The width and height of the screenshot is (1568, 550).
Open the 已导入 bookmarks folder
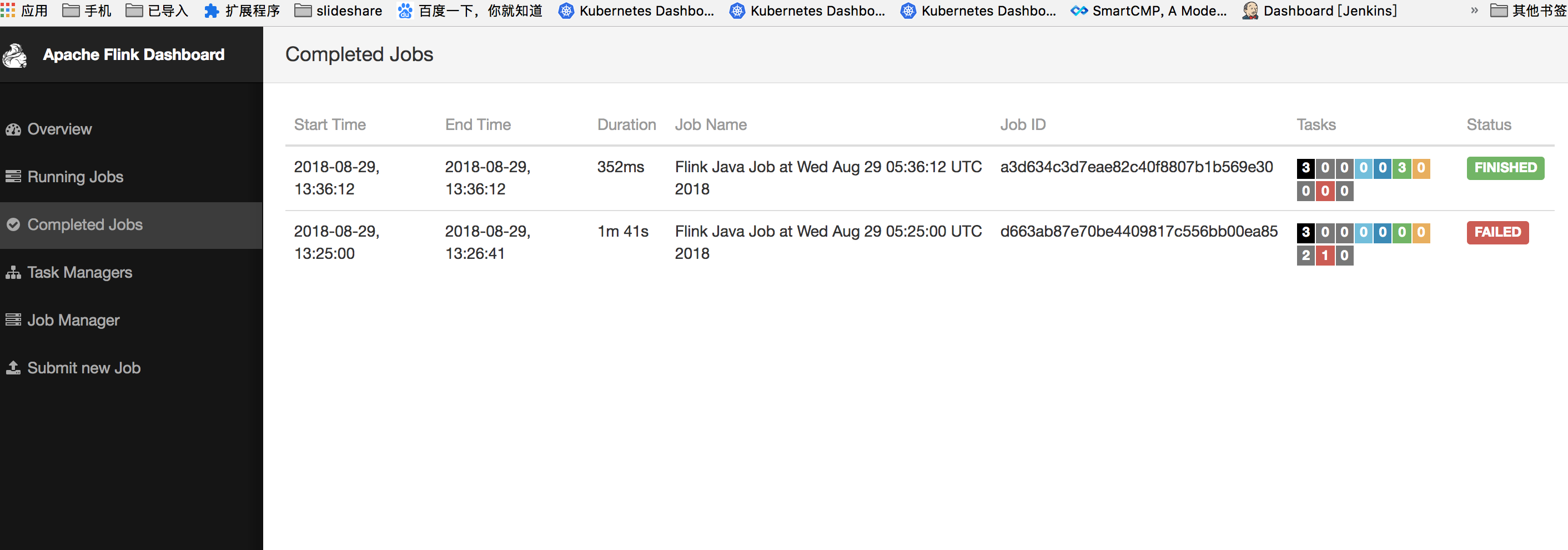[x=157, y=11]
